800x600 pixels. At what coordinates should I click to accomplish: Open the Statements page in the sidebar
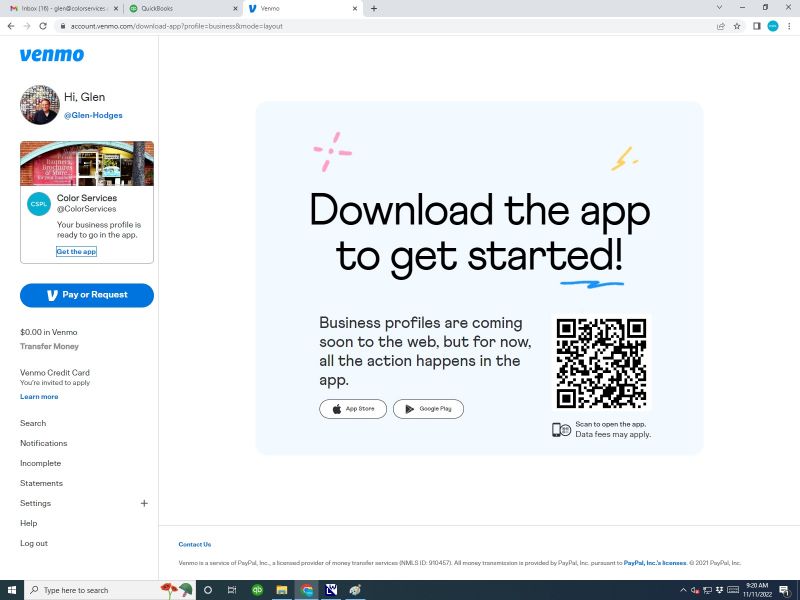(41, 483)
